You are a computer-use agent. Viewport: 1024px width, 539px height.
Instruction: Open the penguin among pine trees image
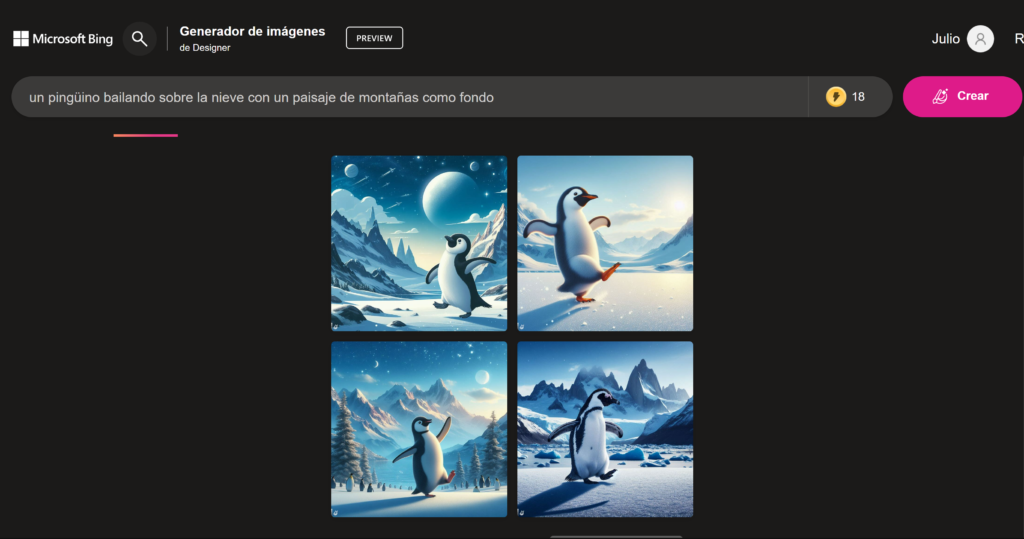click(x=419, y=429)
